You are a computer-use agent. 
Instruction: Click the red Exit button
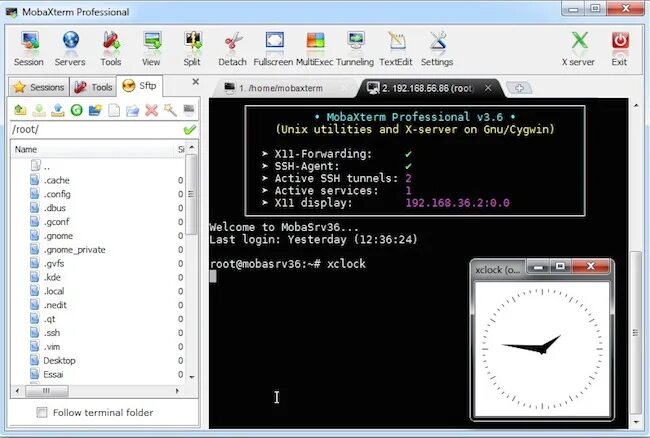[x=619, y=48]
